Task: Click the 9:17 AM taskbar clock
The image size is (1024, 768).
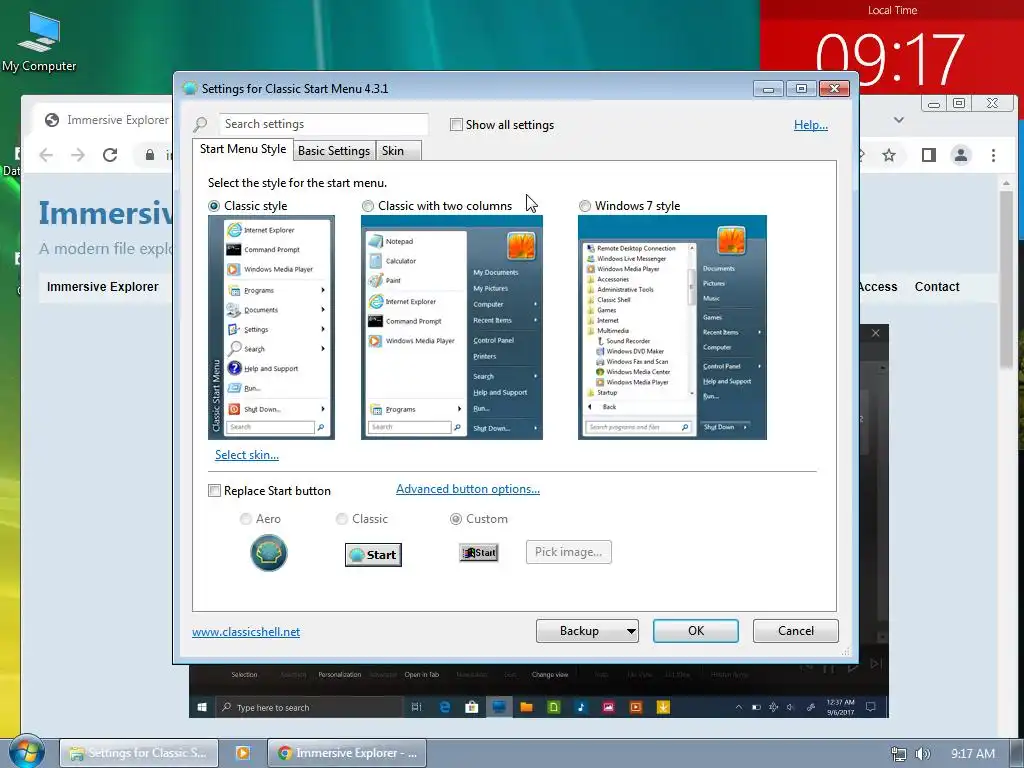Action: (972, 754)
